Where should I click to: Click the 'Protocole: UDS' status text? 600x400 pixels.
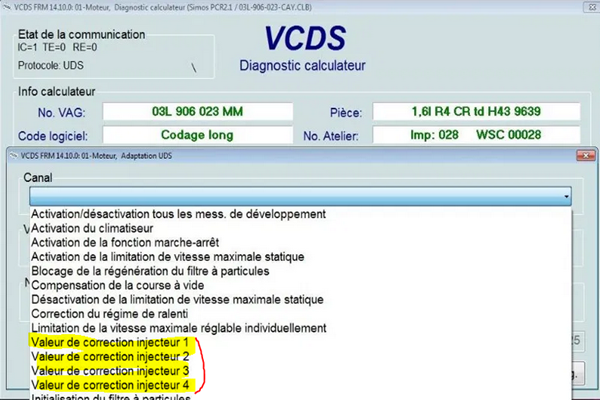coord(51,65)
